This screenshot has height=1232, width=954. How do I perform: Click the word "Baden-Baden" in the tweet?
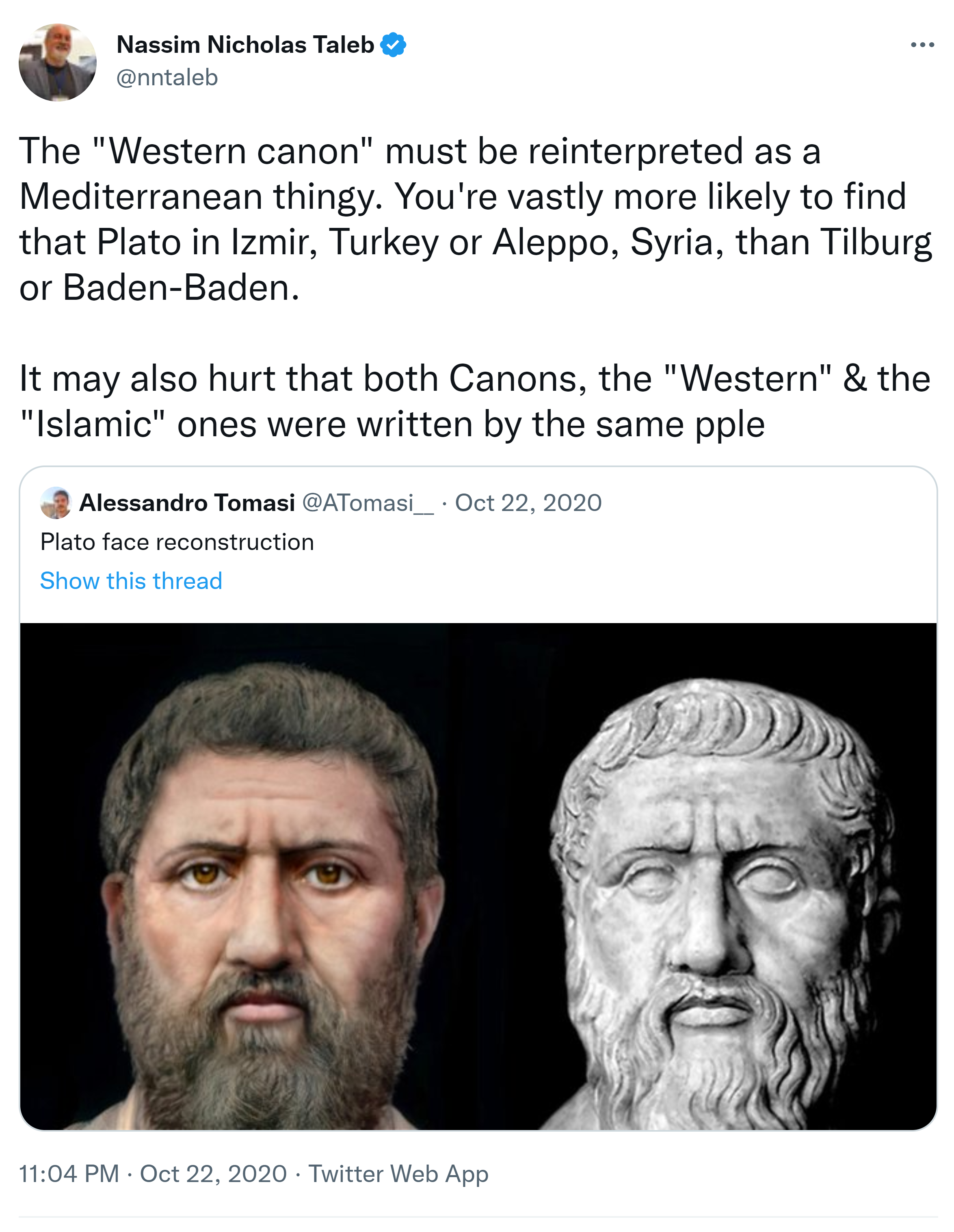coord(181,288)
